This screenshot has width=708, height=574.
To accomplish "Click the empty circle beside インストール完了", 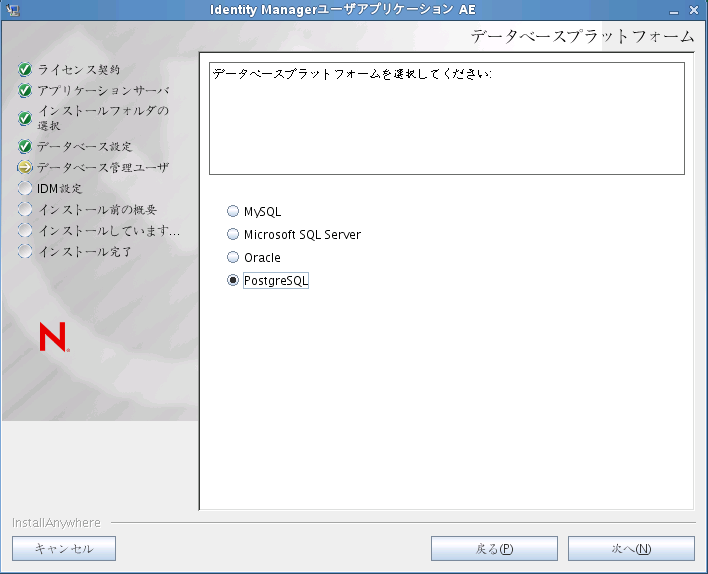I will 25,251.
